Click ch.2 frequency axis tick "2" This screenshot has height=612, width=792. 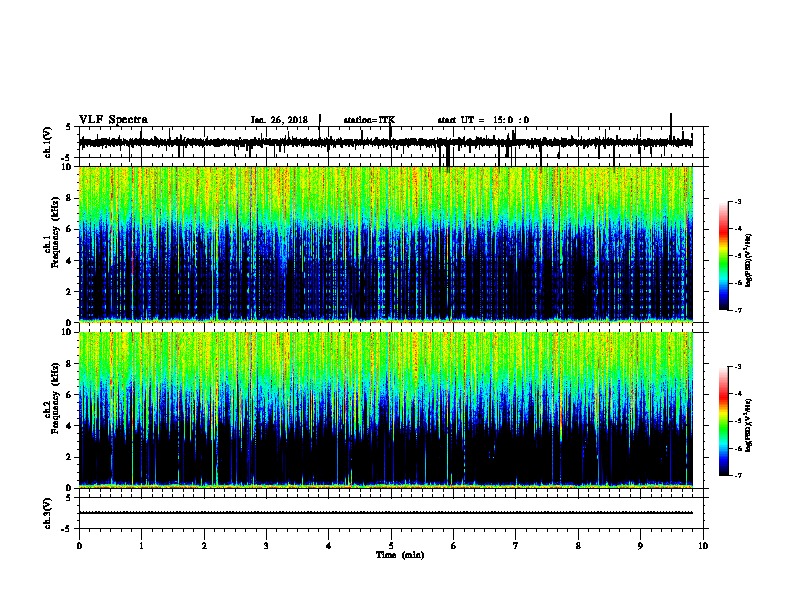click(x=70, y=457)
